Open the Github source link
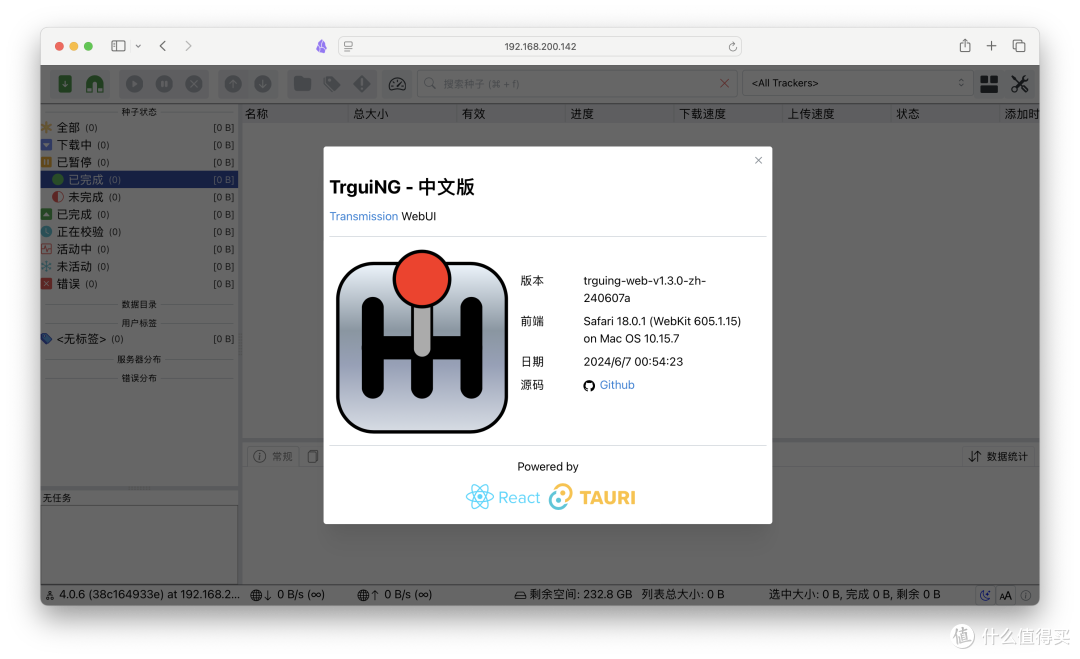 pos(616,385)
